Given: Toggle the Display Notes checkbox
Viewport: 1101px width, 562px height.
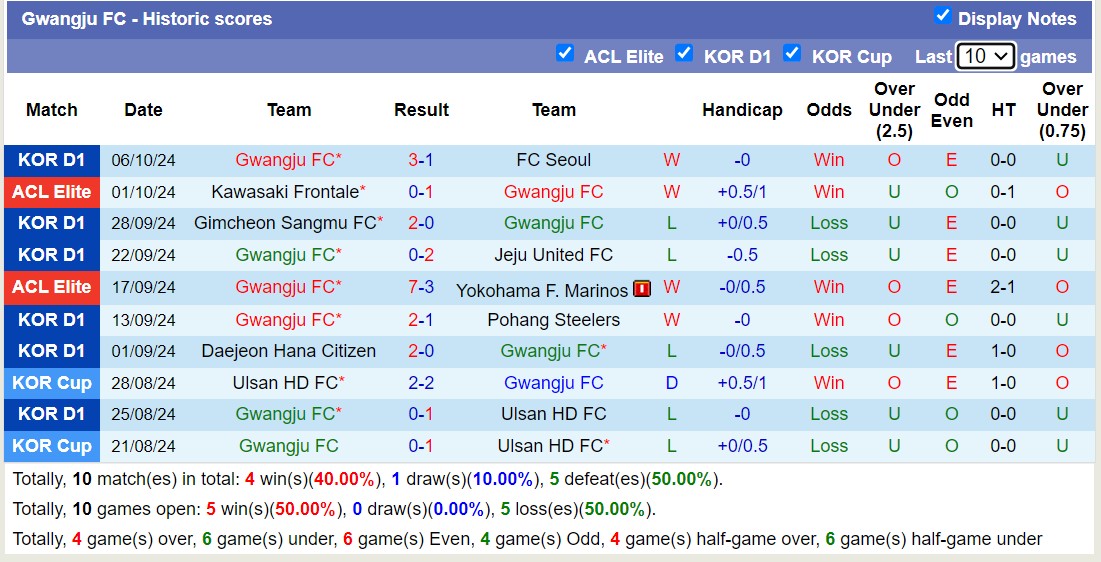Looking at the screenshot, I should (x=942, y=15).
